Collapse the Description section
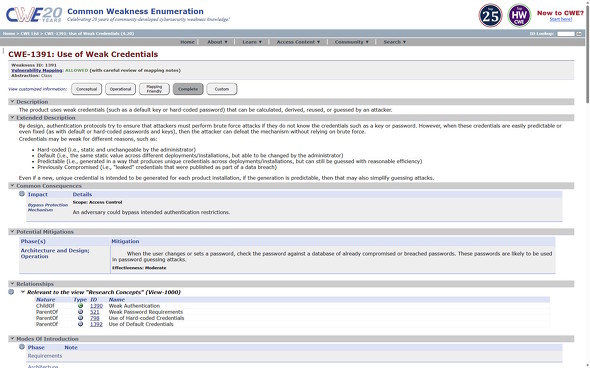Viewport: 590px width, 368px height. [x=12, y=102]
